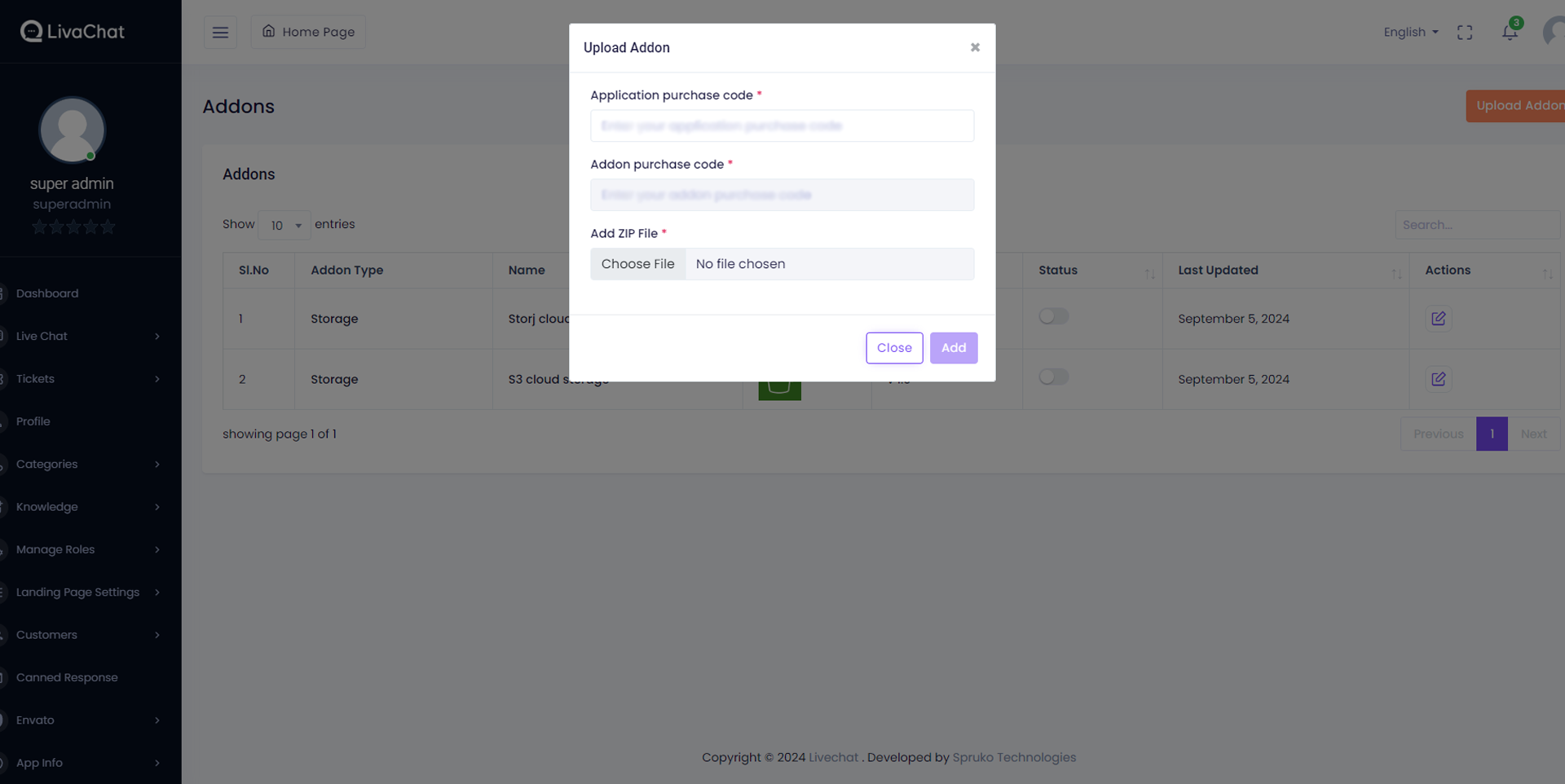This screenshot has width=1565, height=784.
Task: Click the Addon purchase code input field
Action: click(x=782, y=196)
